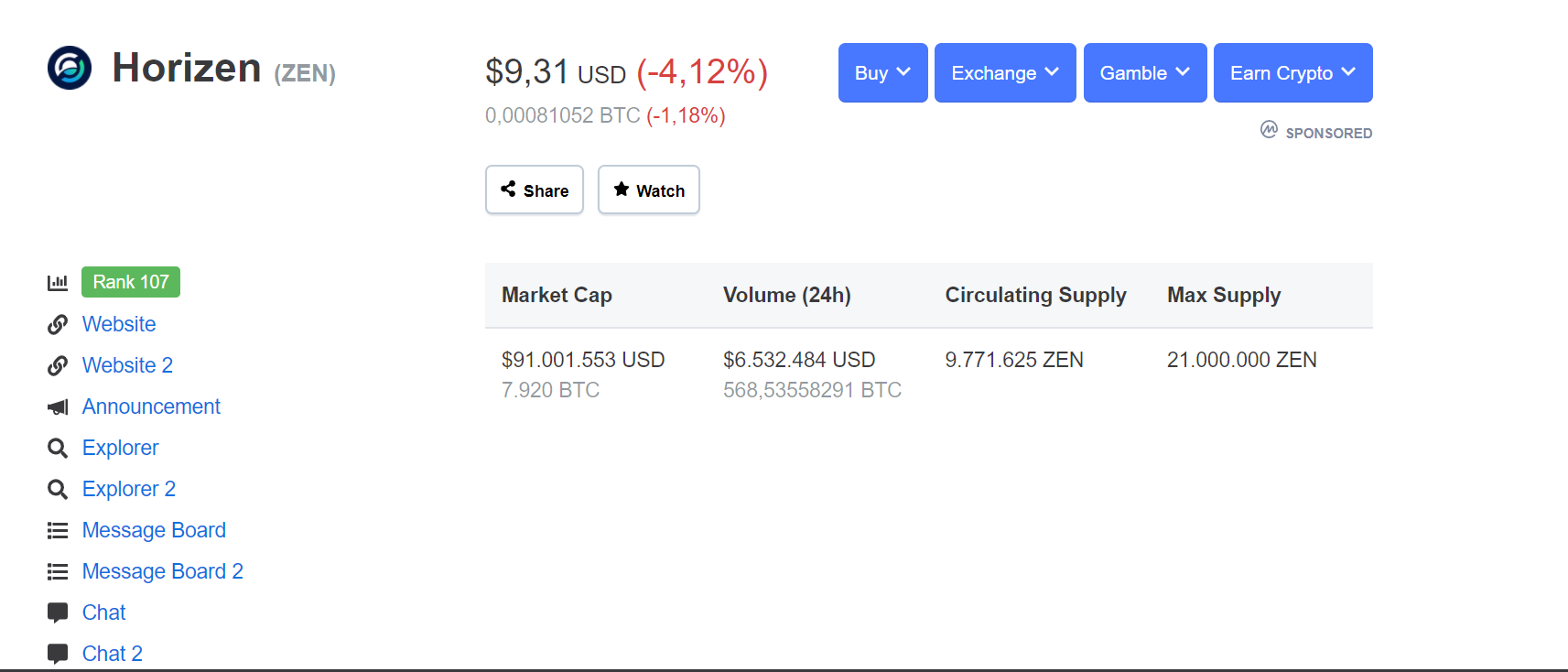This screenshot has height=672, width=1568.
Task: Toggle Watch for Horizen
Action: (648, 190)
